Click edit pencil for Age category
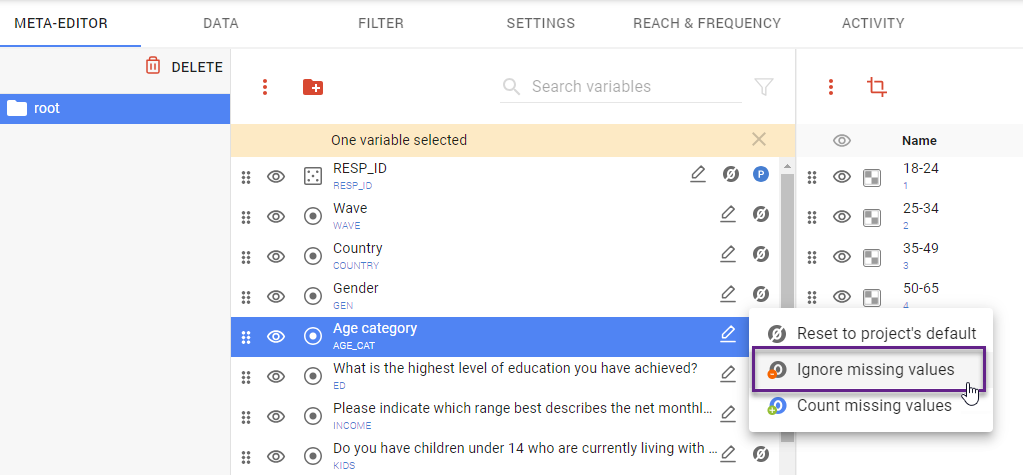This screenshot has width=1023, height=475. tap(728, 334)
